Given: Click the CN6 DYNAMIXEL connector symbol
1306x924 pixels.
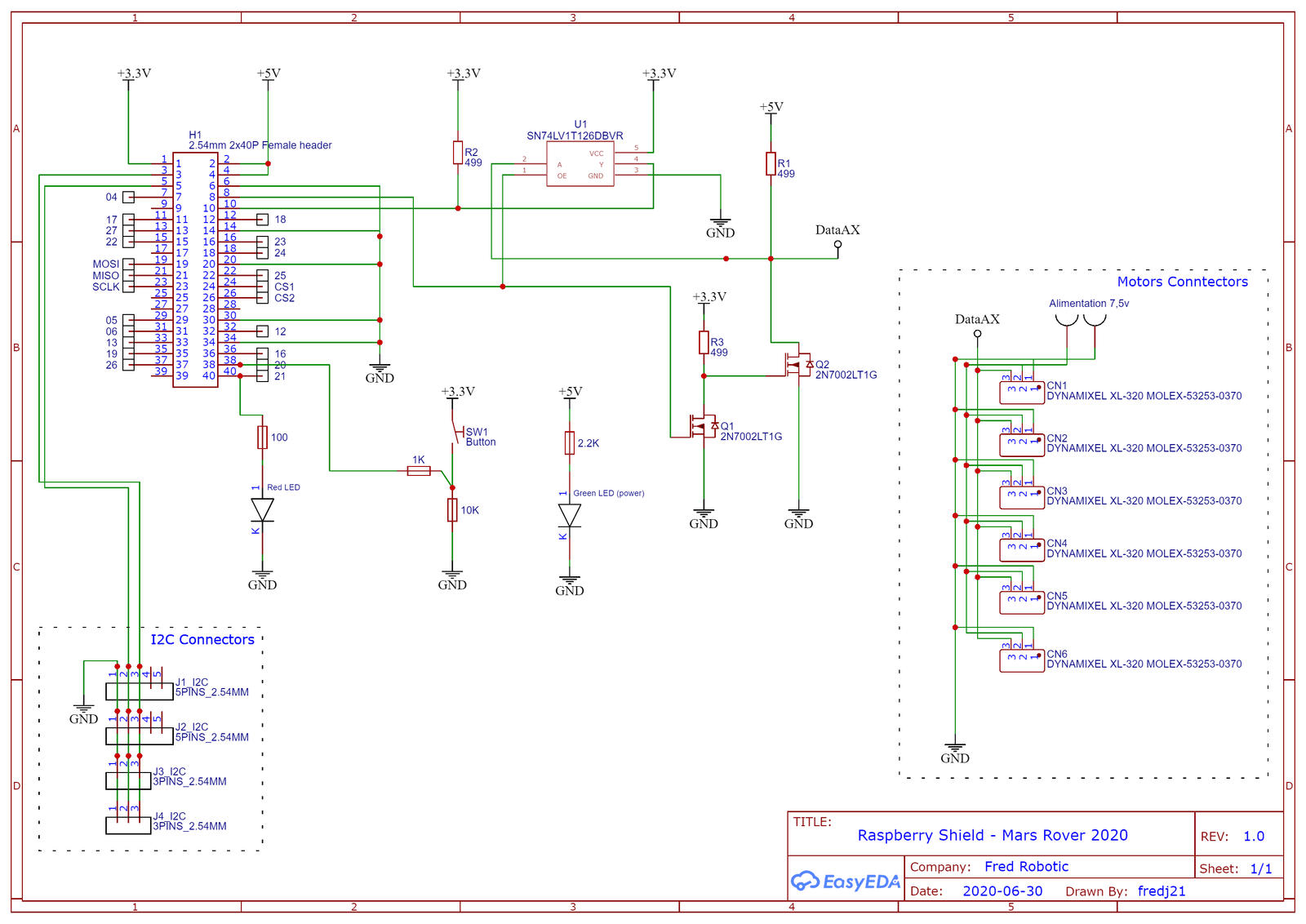Looking at the screenshot, I should [1022, 660].
